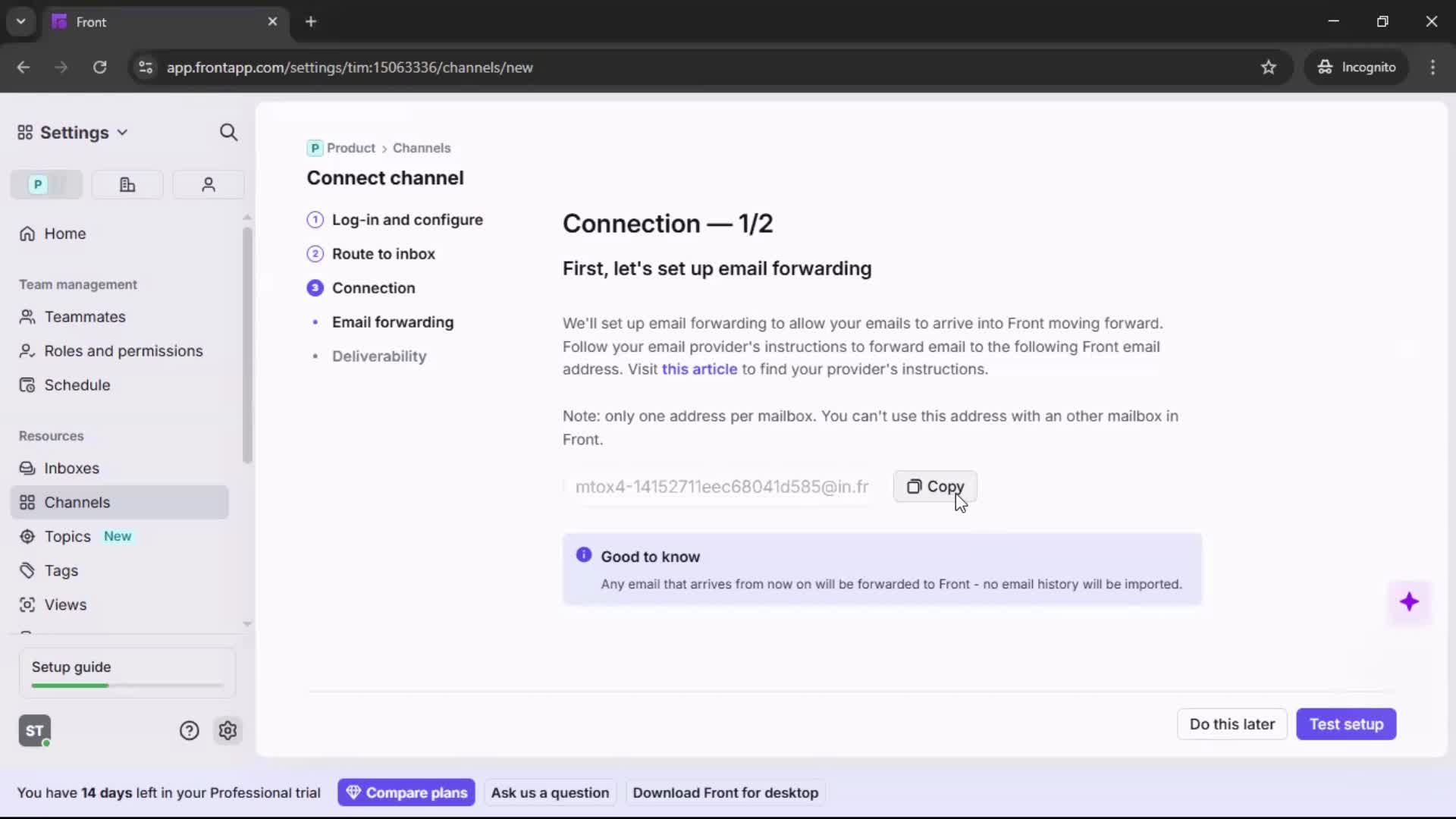This screenshot has height=819, width=1456.
Task: Open settings search with the magnifier icon
Action: click(x=228, y=132)
